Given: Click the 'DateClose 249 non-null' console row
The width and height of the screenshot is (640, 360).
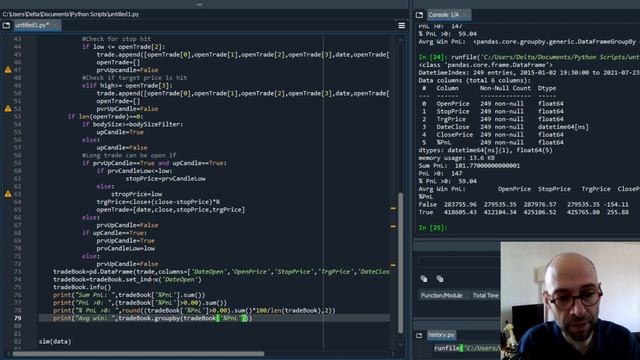Looking at the screenshot, I should (505, 127).
